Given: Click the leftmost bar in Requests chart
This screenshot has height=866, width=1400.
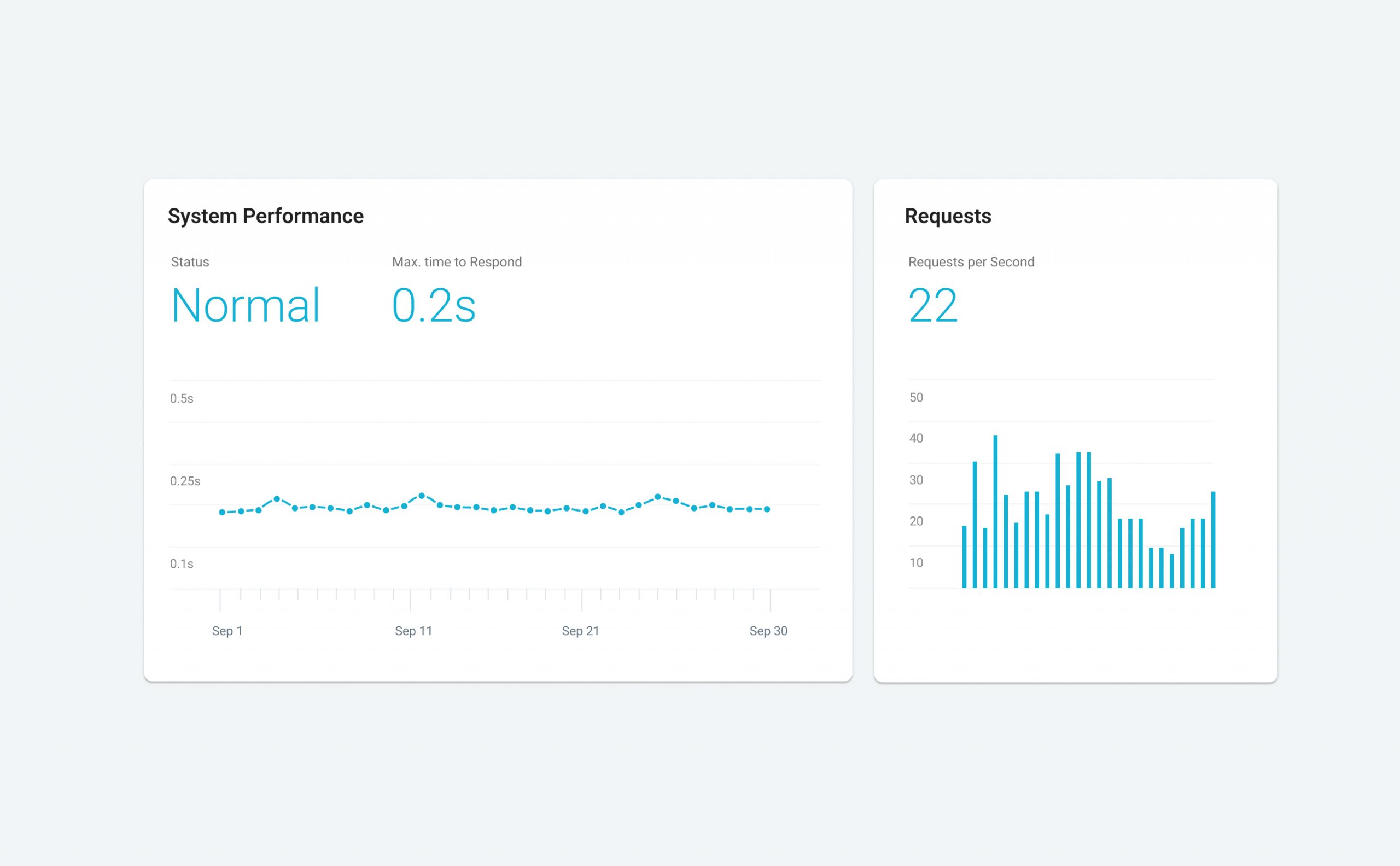Looking at the screenshot, I should 964,556.
